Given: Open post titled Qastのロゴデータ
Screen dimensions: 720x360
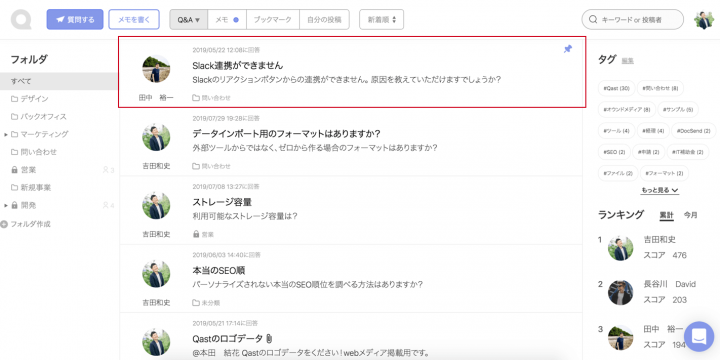Looking at the screenshot, I should pos(228,339).
